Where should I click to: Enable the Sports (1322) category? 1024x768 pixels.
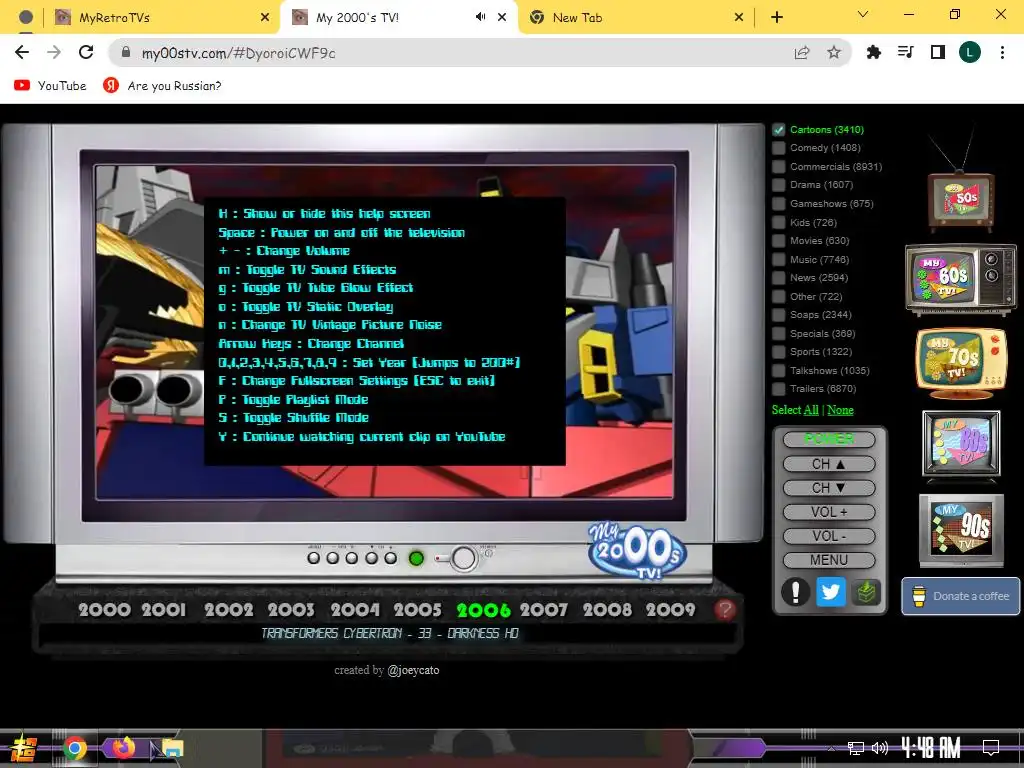[x=778, y=352]
